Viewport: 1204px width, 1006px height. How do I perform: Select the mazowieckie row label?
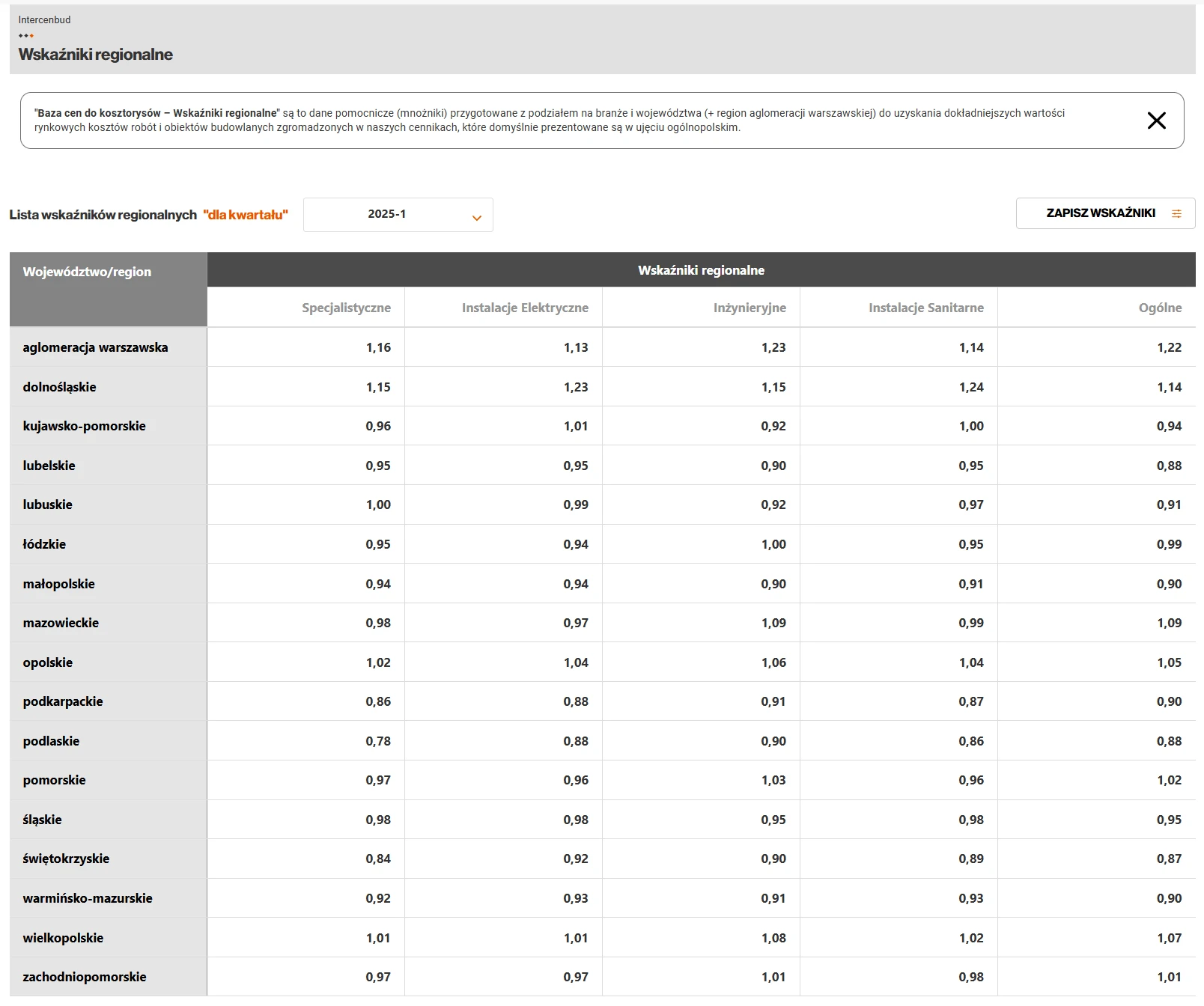click(x=61, y=623)
